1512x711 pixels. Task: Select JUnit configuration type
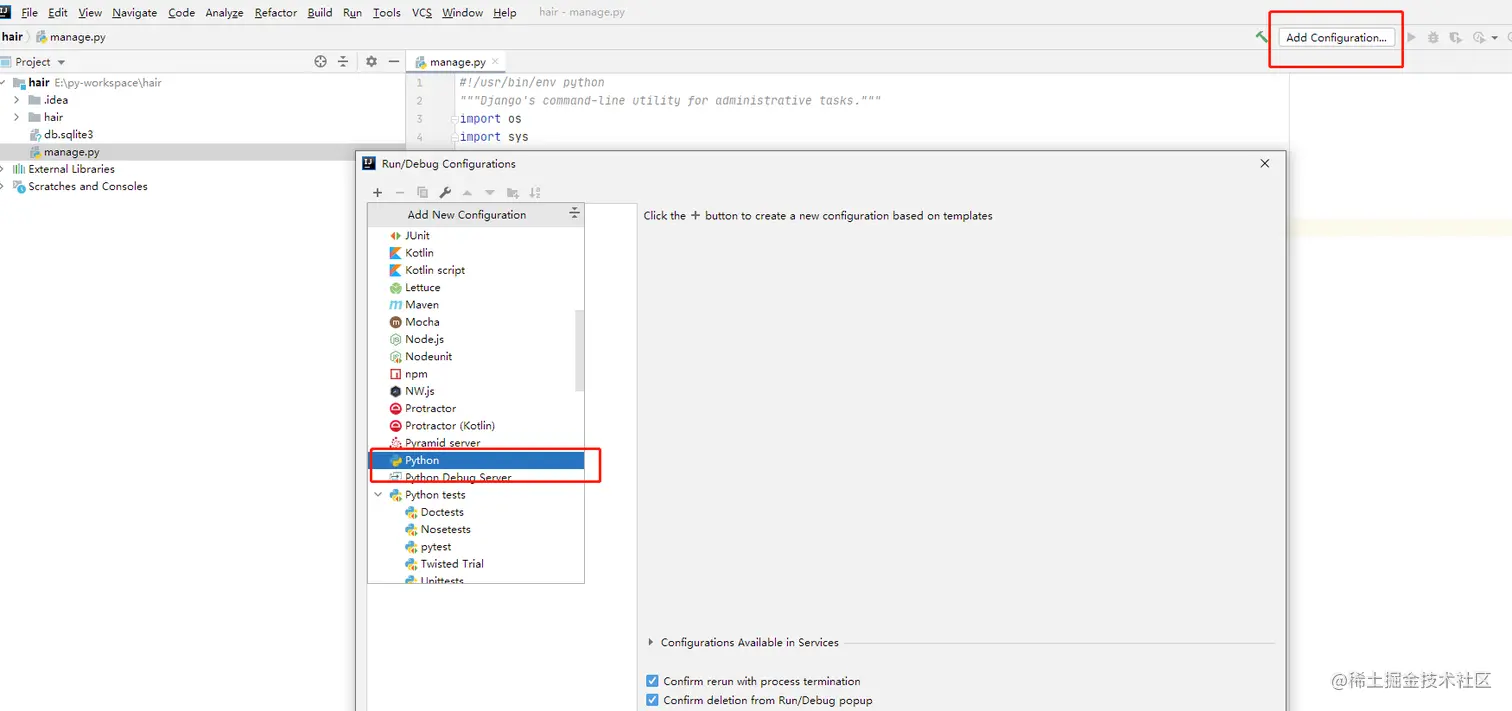point(476,235)
